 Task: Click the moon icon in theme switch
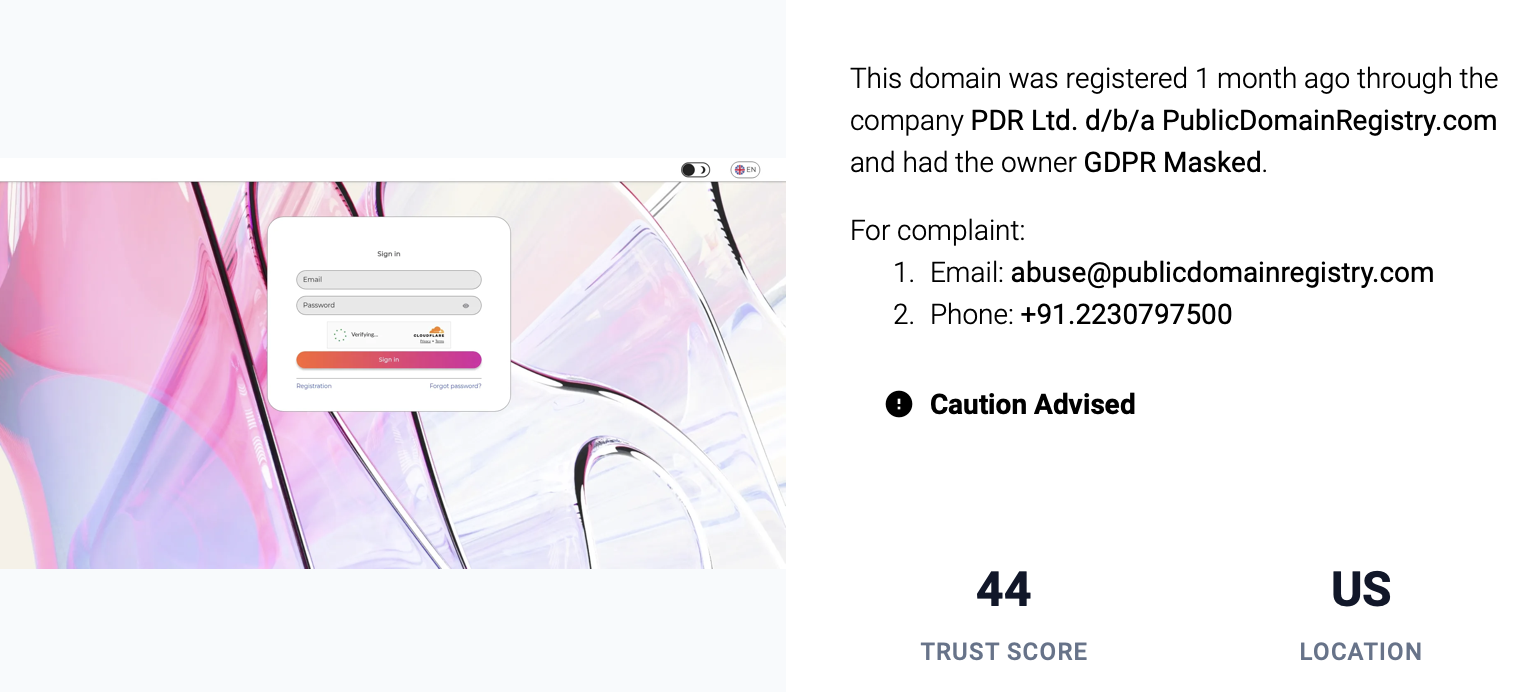703,170
